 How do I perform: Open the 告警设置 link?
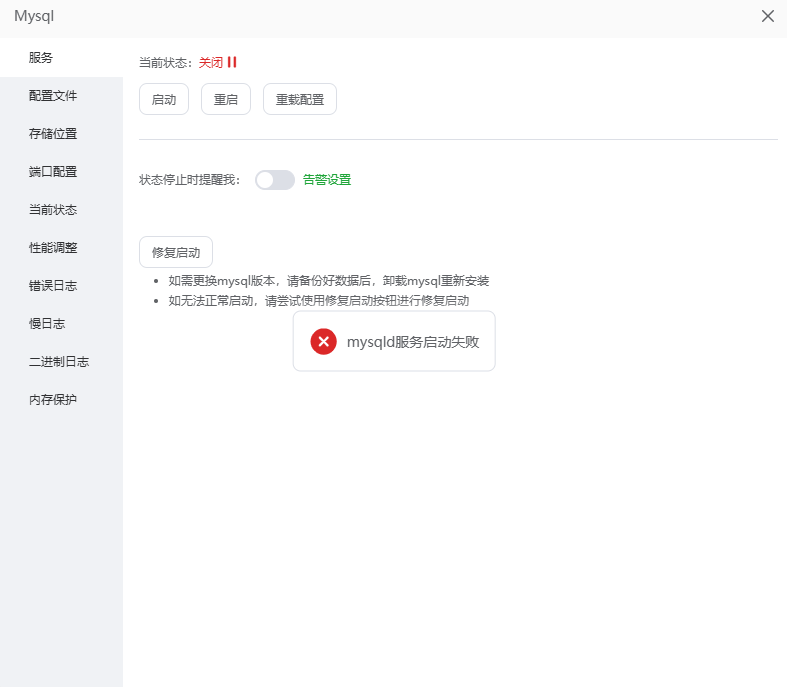point(327,180)
